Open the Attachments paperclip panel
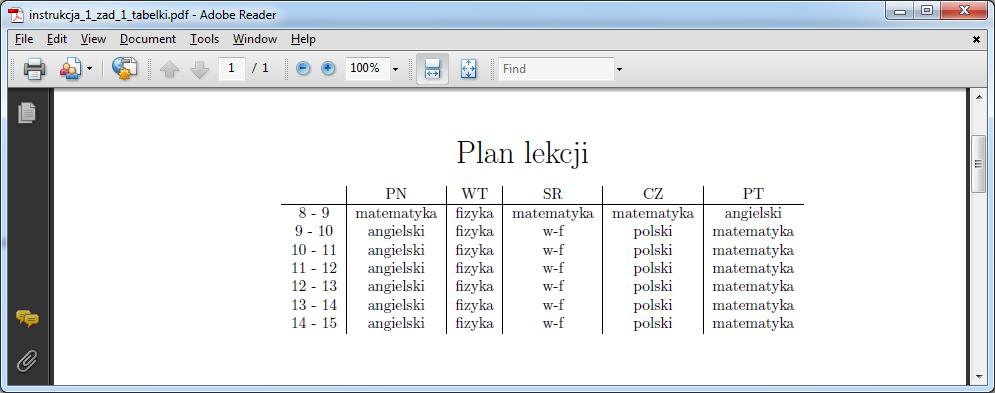 coord(27,361)
